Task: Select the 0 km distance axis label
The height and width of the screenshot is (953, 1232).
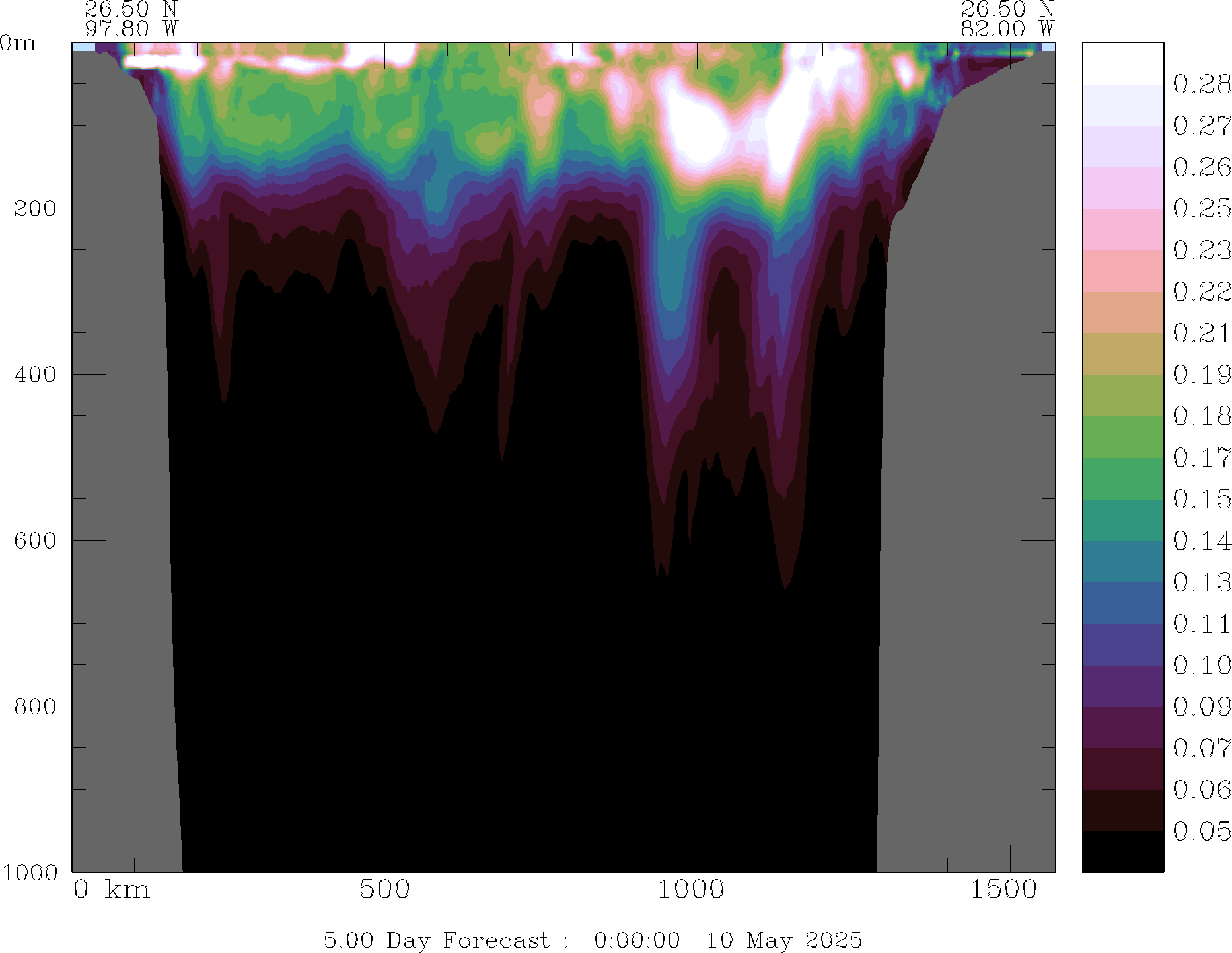Action: pyautogui.click(x=111, y=890)
